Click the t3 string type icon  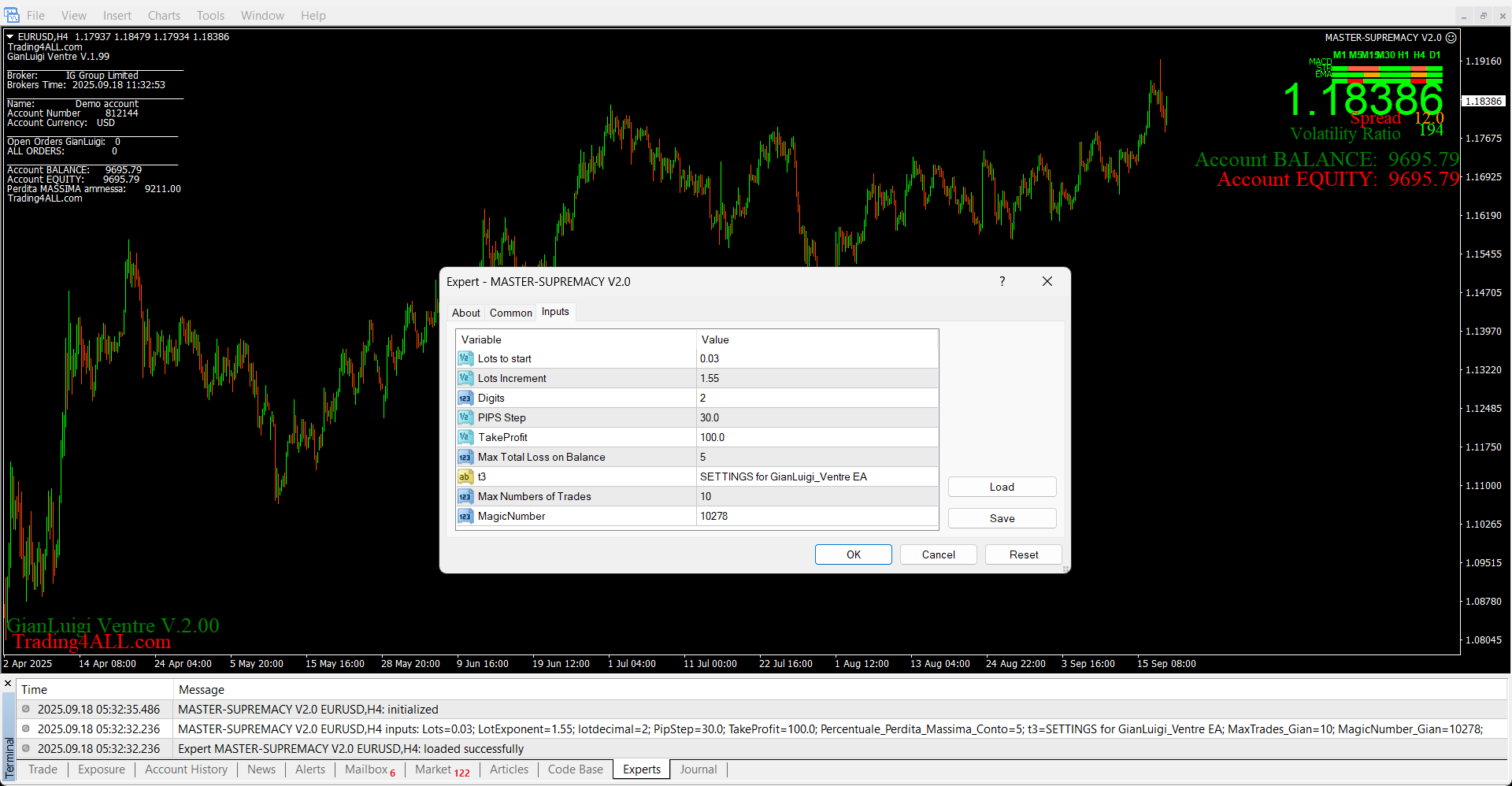click(x=465, y=476)
